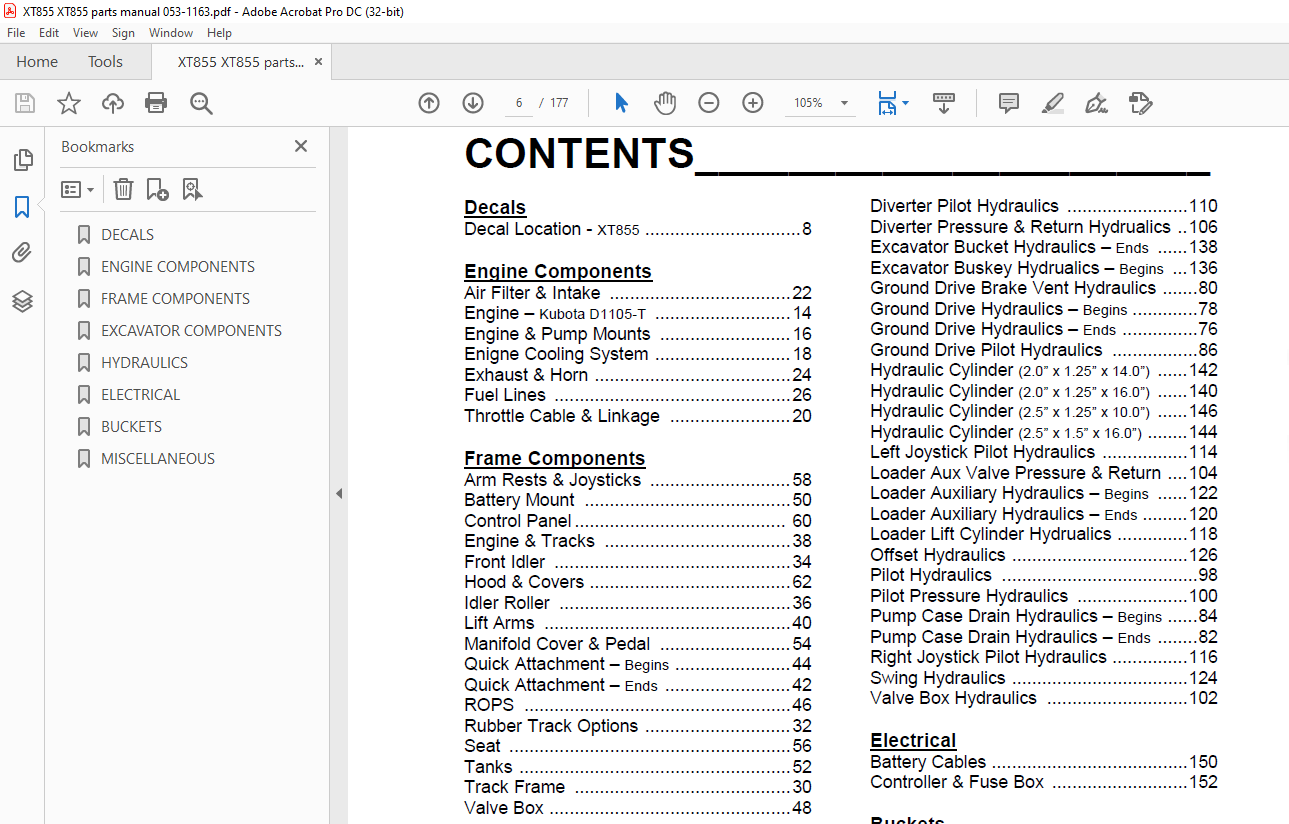Viewport: 1289px width, 824px height.
Task: Jump to the DECALS bookmark
Action: (127, 235)
